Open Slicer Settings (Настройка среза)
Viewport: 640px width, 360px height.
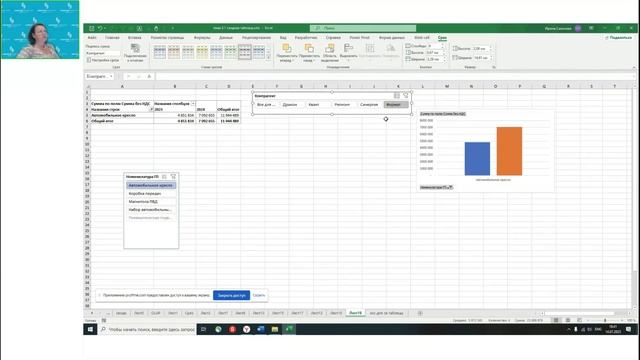click(x=103, y=60)
